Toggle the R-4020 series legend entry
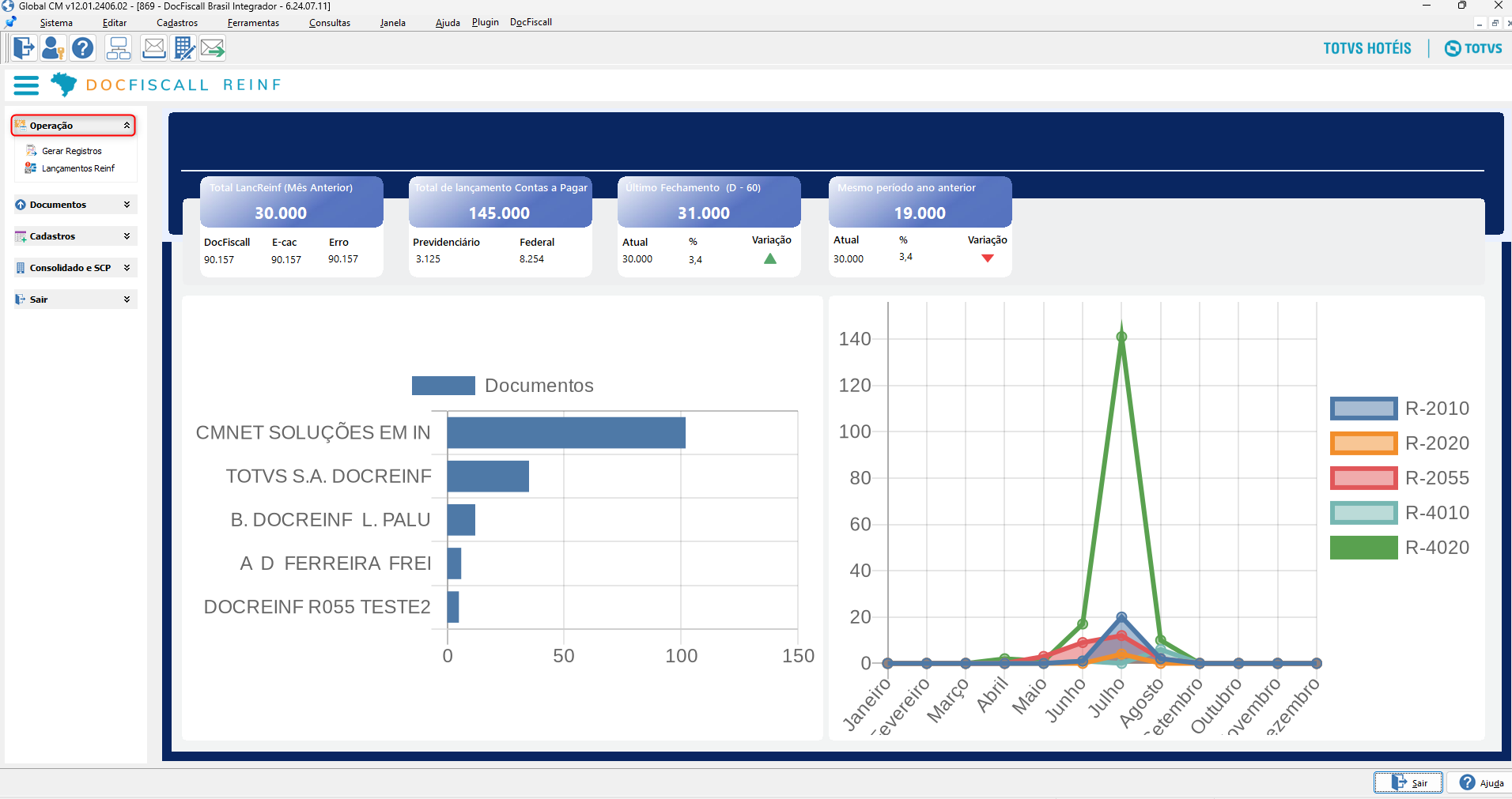The width and height of the screenshot is (1512, 799). pyautogui.click(x=1399, y=548)
